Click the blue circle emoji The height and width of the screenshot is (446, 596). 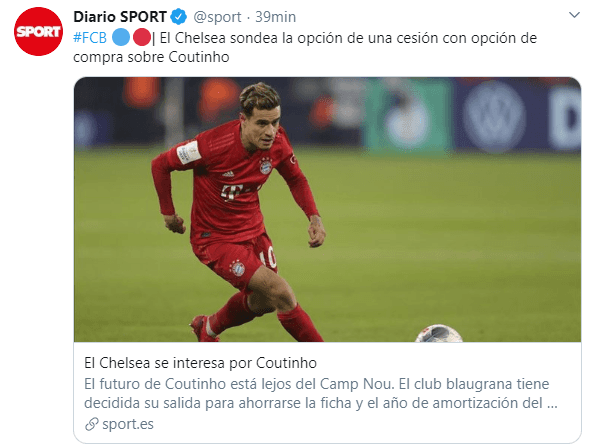point(121,37)
